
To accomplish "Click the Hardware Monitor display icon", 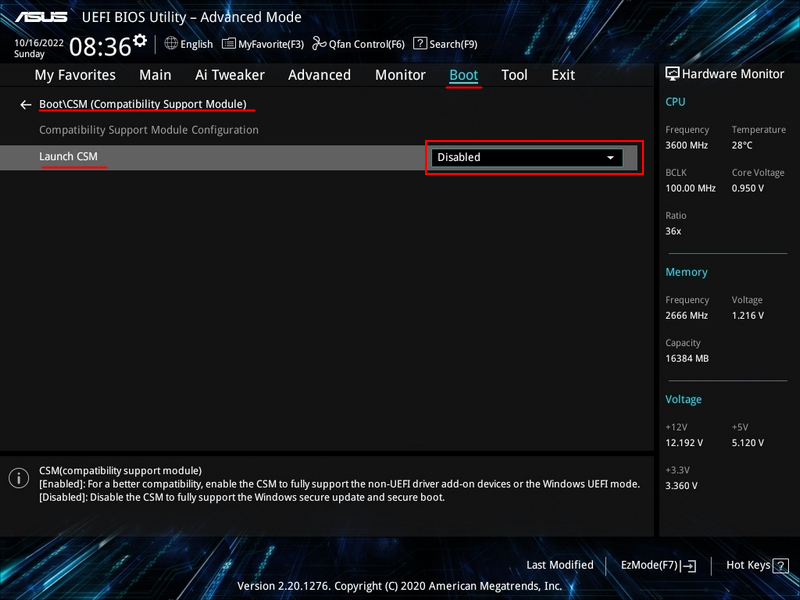I will pyautogui.click(x=672, y=73).
